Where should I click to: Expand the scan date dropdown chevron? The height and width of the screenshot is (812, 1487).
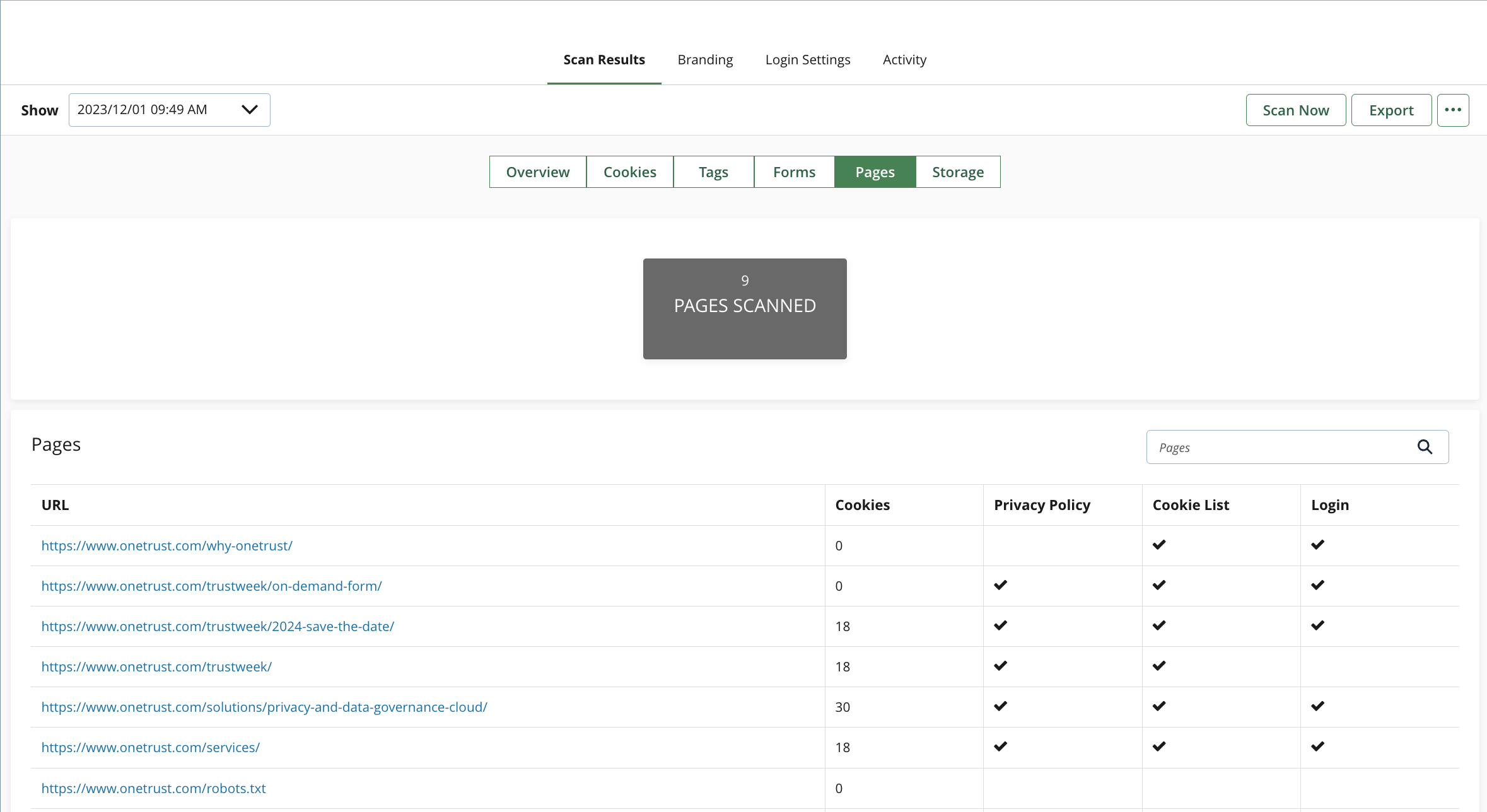pos(250,110)
